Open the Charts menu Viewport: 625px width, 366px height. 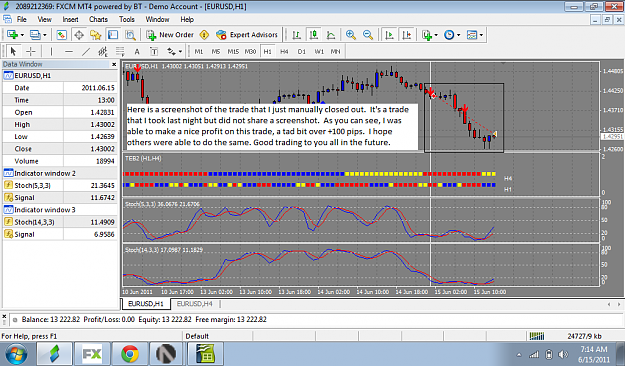click(98, 19)
